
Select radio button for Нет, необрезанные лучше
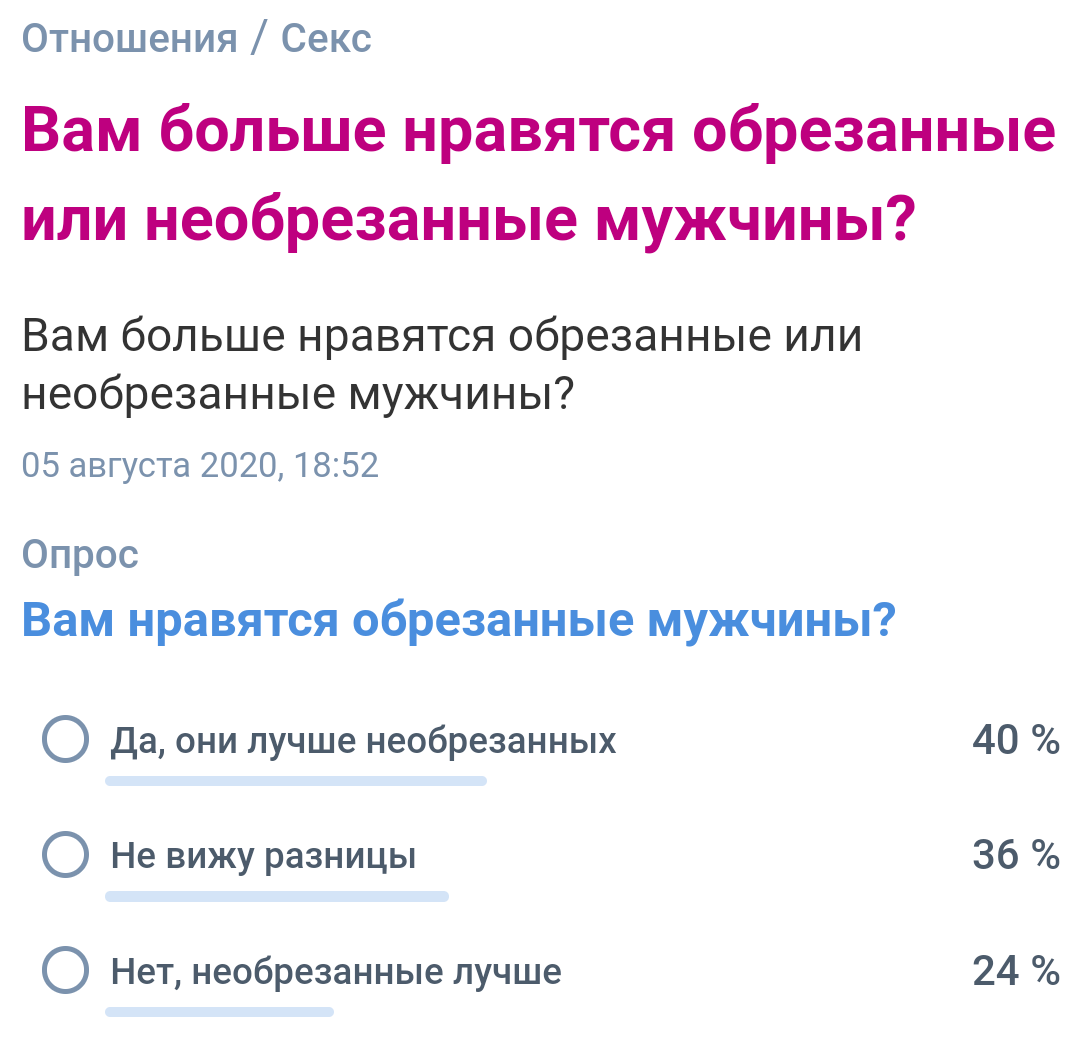65,970
